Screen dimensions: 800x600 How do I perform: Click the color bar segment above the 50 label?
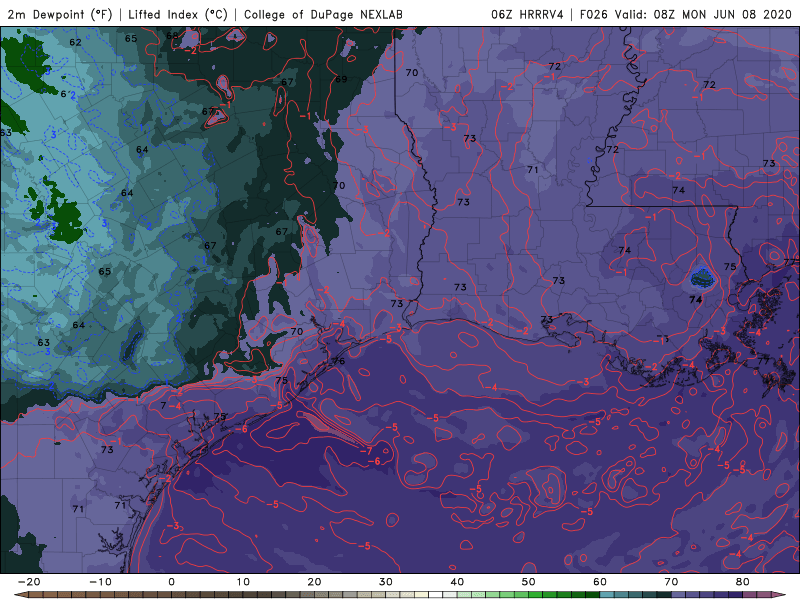coord(536,595)
